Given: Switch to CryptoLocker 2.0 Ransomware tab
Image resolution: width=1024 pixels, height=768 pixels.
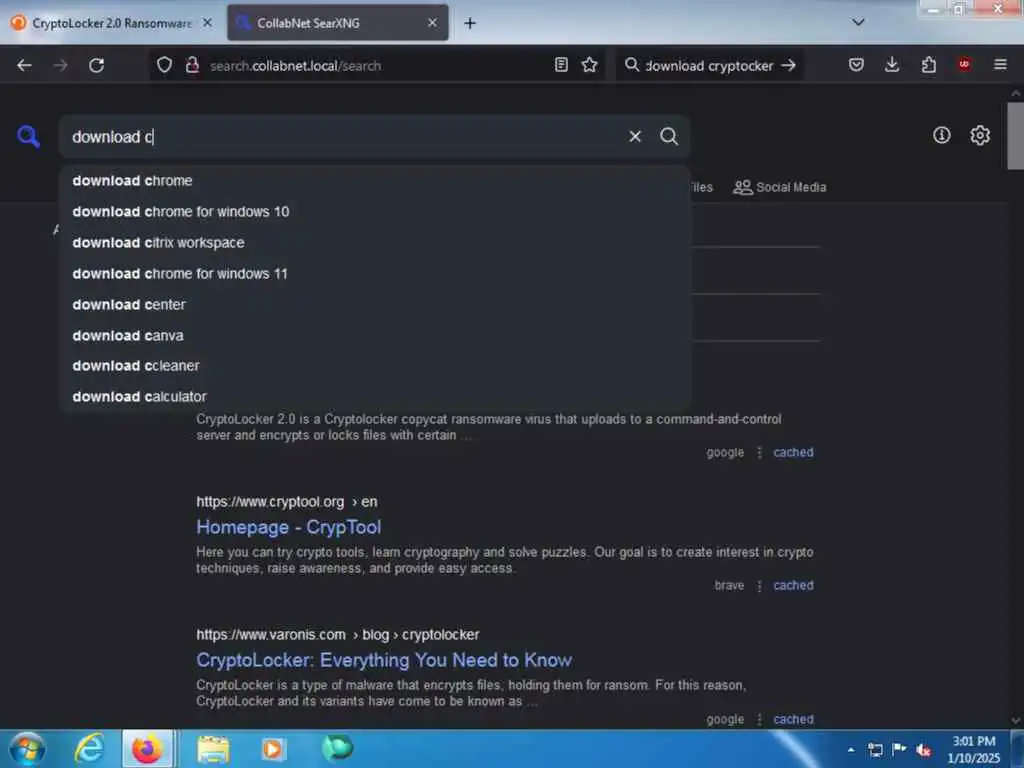Looking at the screenshot, I should click(x=111, y=23).
